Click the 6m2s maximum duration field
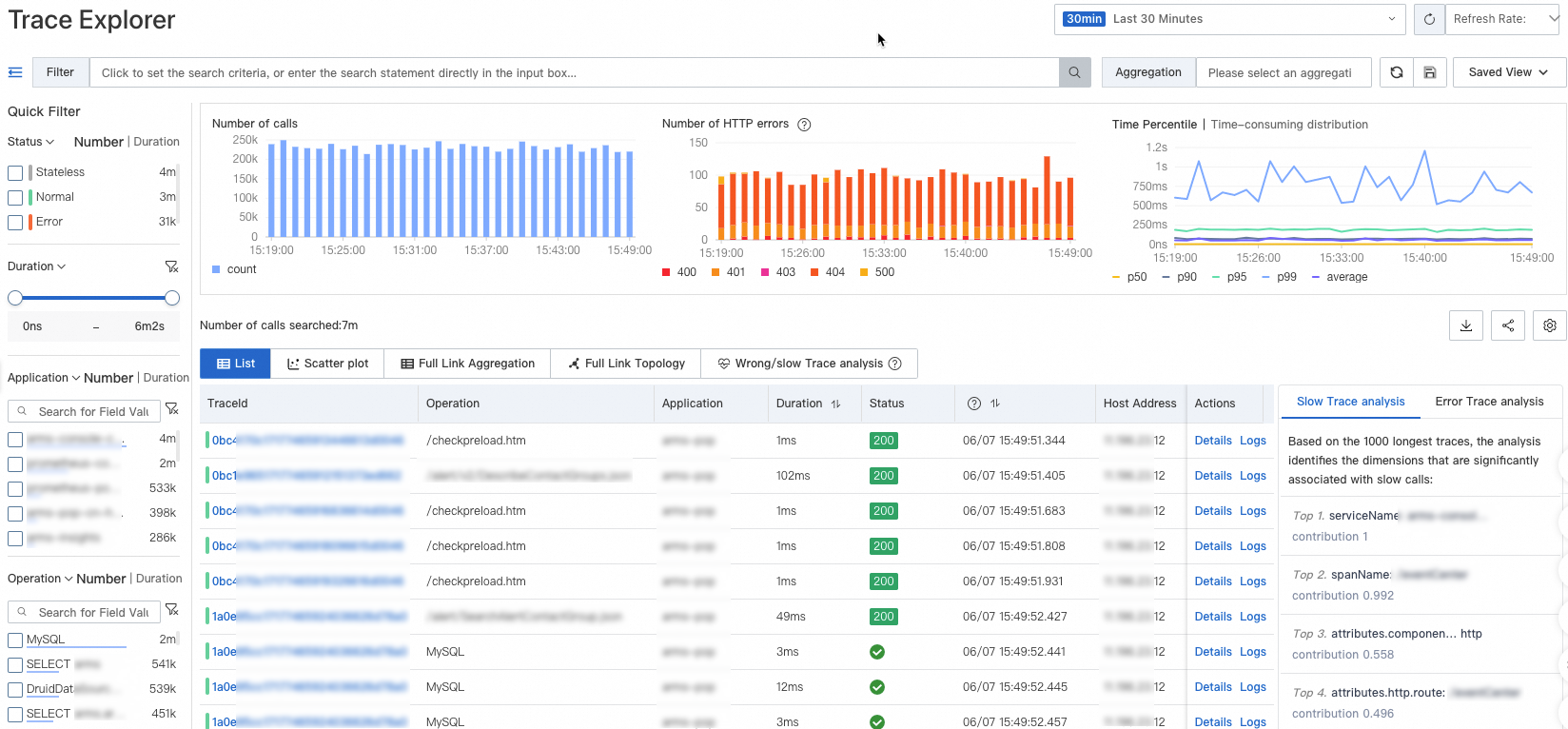1568x729 pixels. (x=149, y=326)
